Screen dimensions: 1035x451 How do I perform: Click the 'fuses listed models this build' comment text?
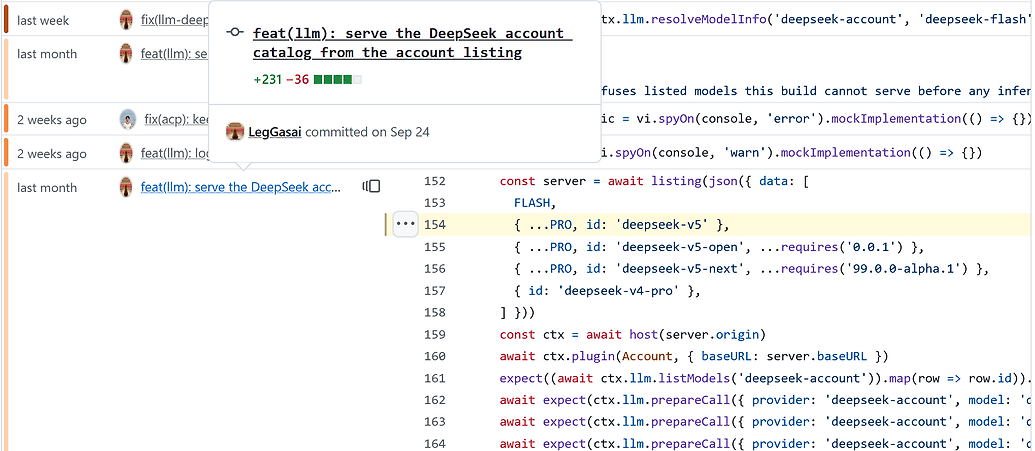tap(817, 91)
